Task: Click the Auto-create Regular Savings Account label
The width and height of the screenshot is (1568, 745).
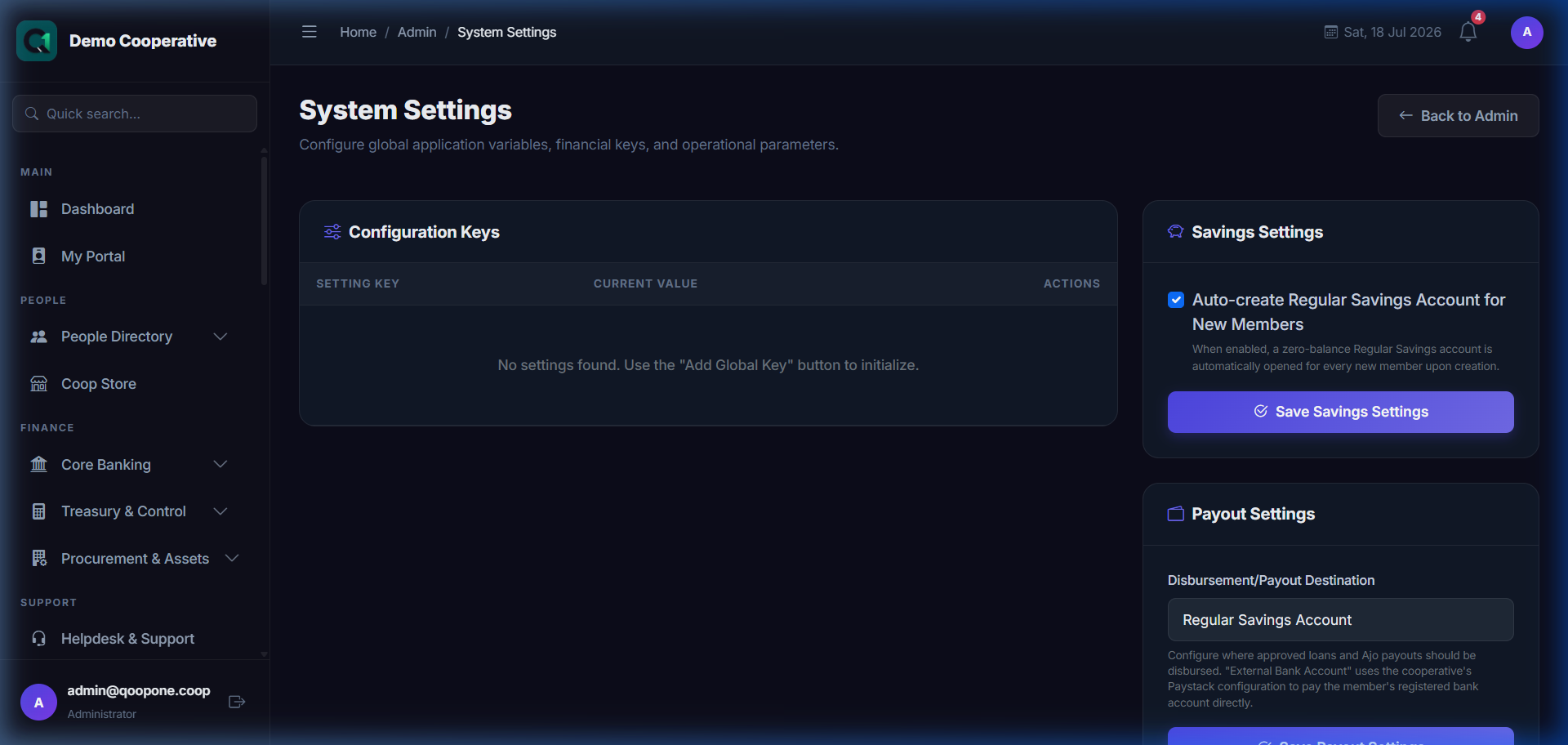Action: tap(1348, 312)
